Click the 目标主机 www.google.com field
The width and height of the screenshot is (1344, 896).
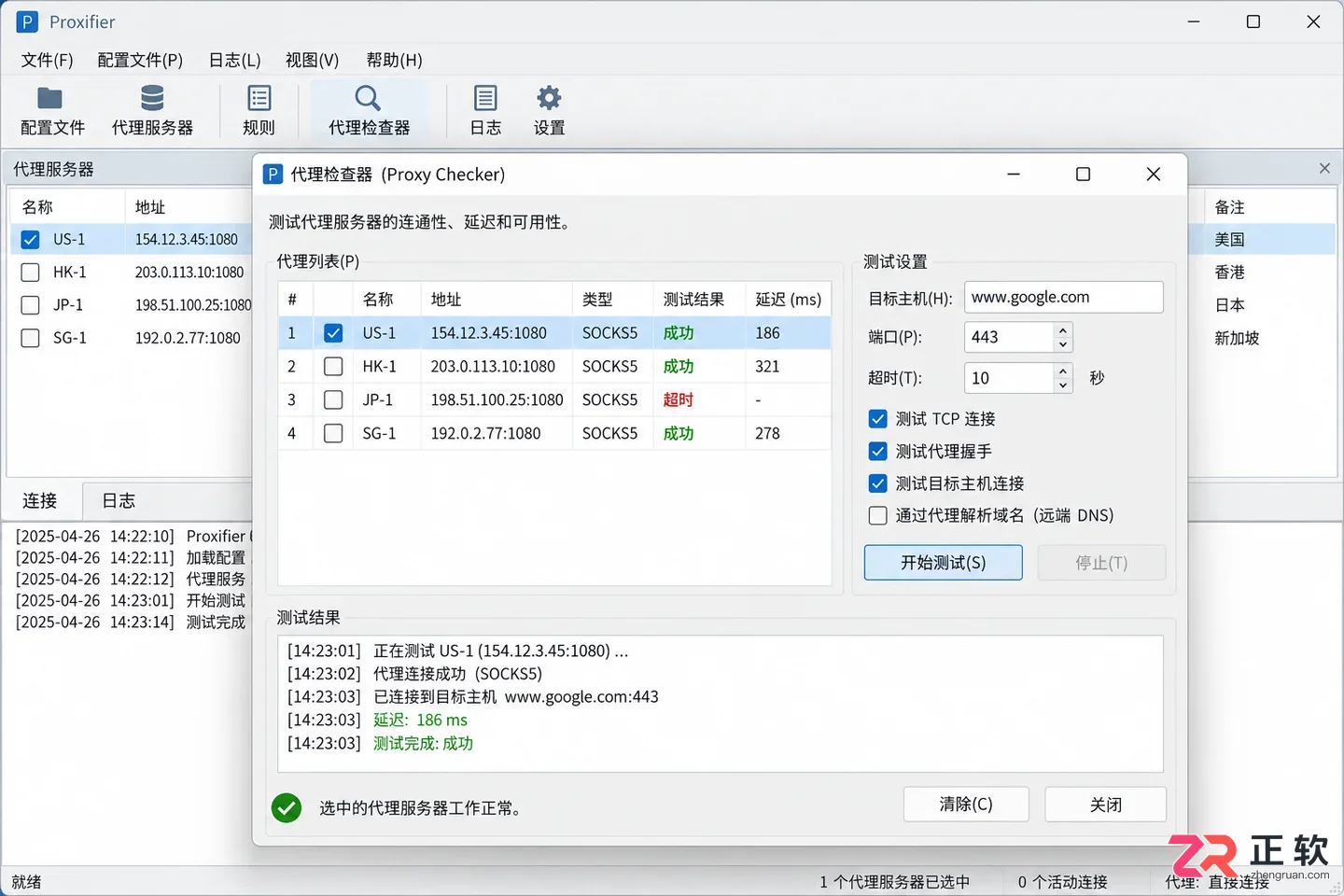[1063, 298]
